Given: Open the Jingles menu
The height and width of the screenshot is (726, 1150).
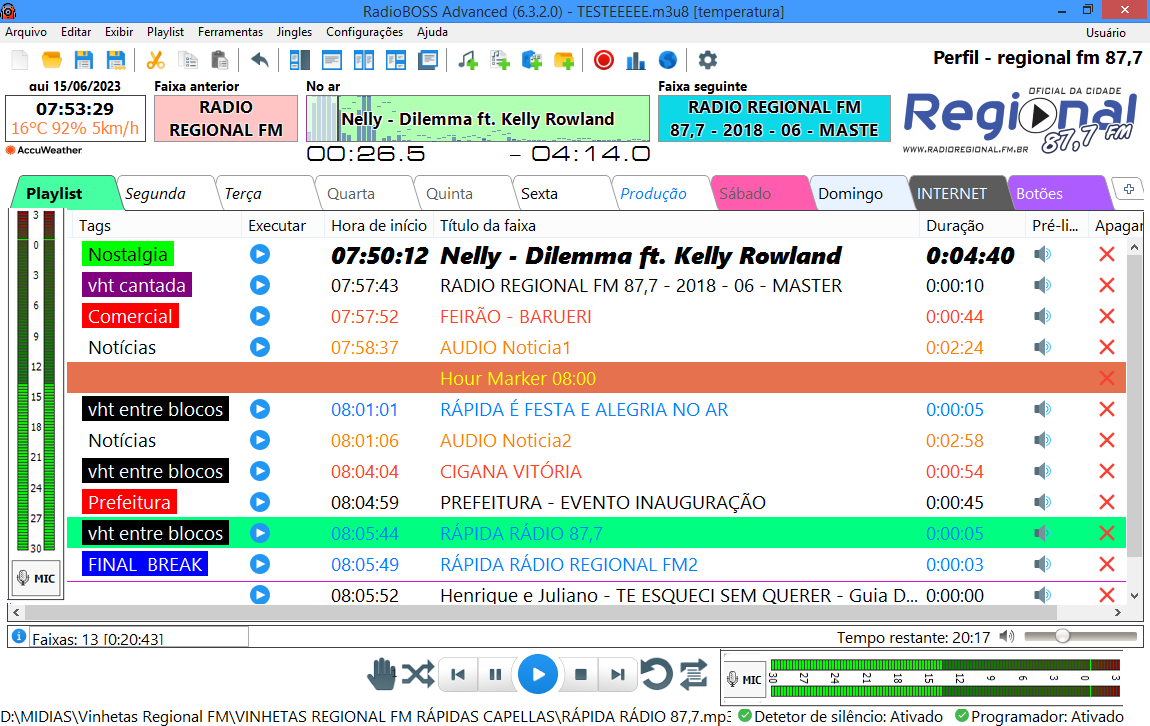Looking at the screenshot, I should point(294,32).
